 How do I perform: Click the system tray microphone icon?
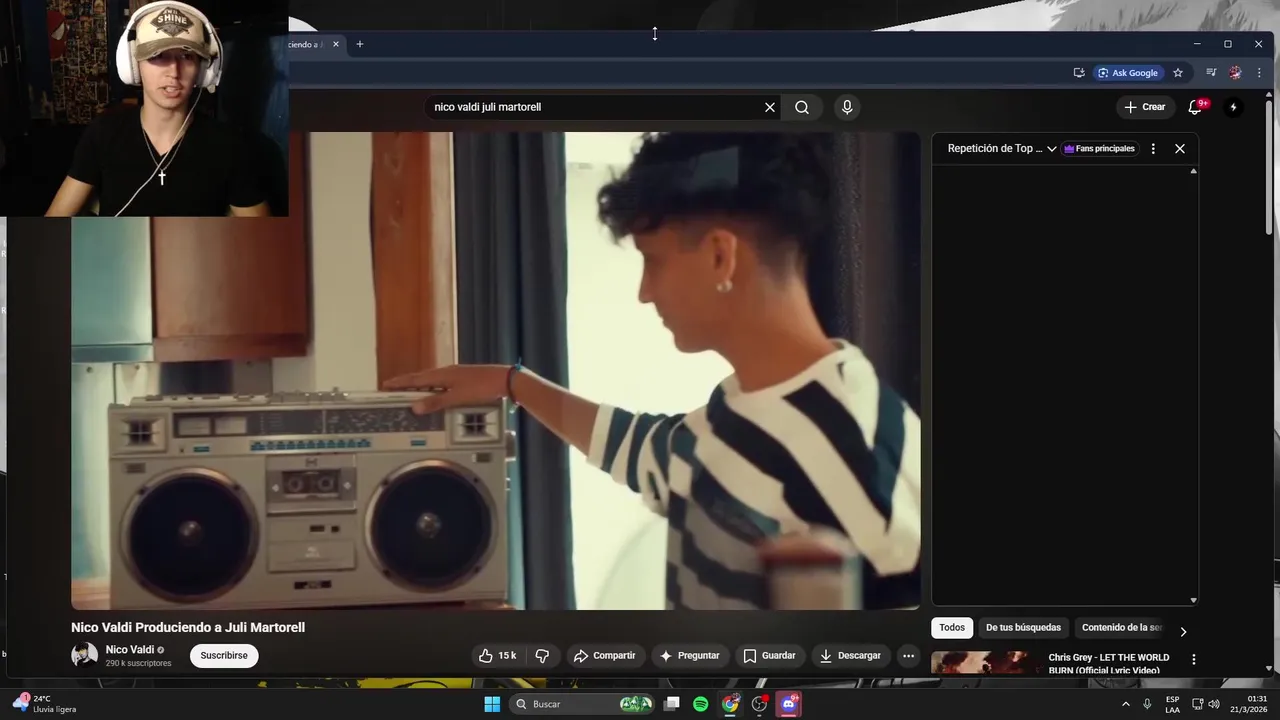point(1147,704)
